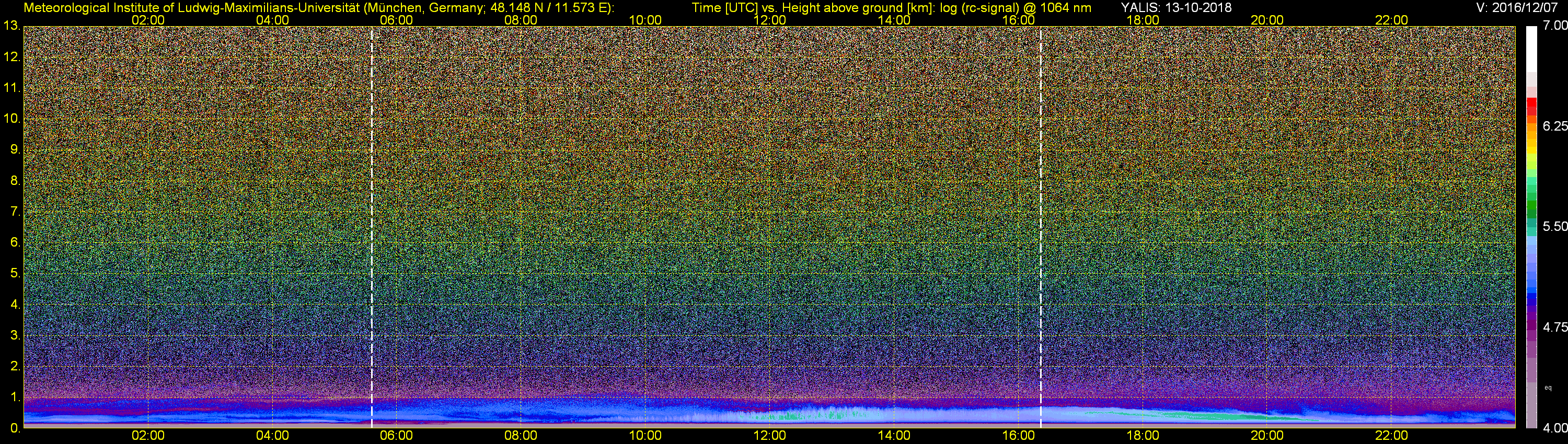Click the 6 km height axis label
This screenshot has width=1568, height=444.
tap(15, 242)
